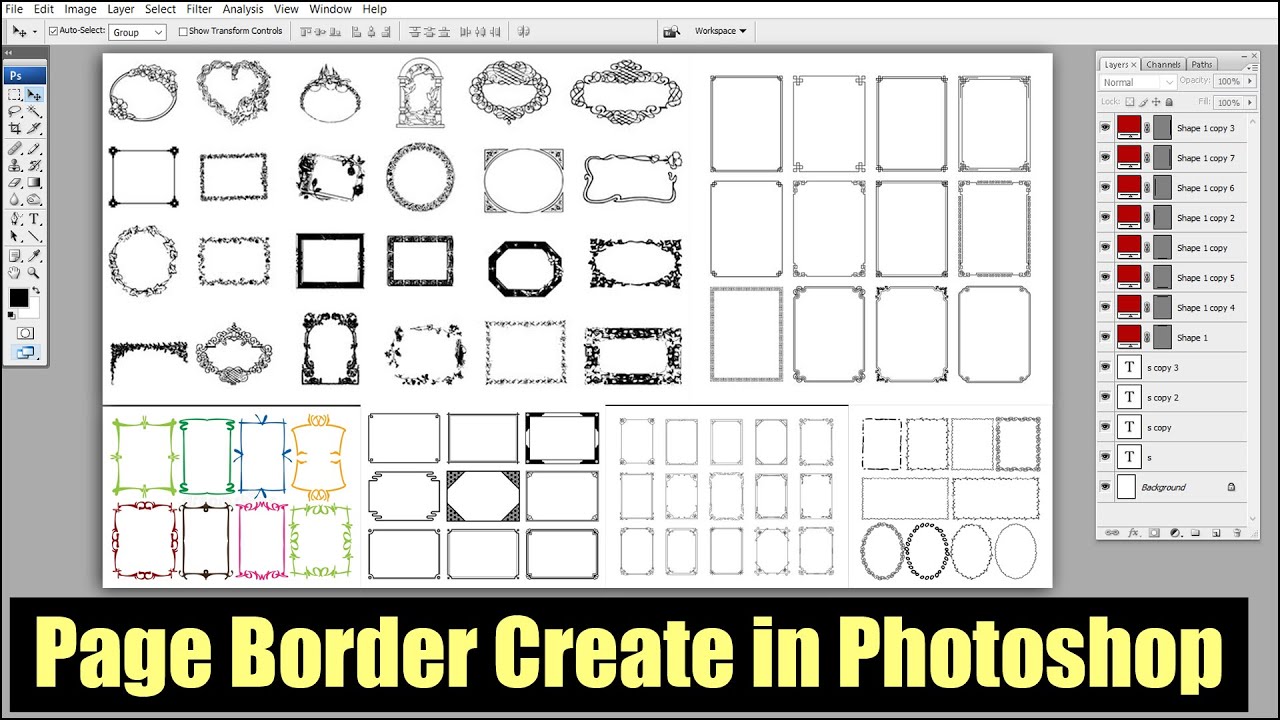Click red thumbnail of Shape 1 copy 5
This screenshot has width=1280, height=720.
click(x=1129, y=278)
